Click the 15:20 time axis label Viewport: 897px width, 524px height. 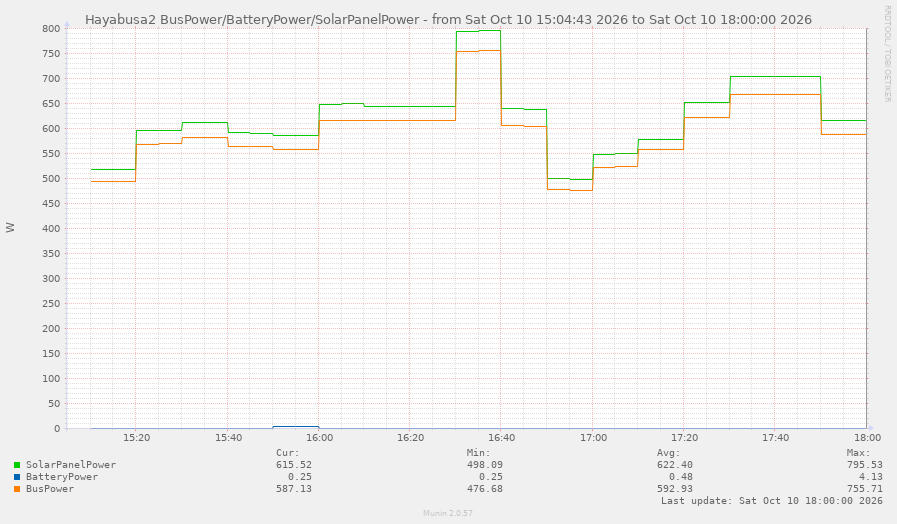pos(136,438)
